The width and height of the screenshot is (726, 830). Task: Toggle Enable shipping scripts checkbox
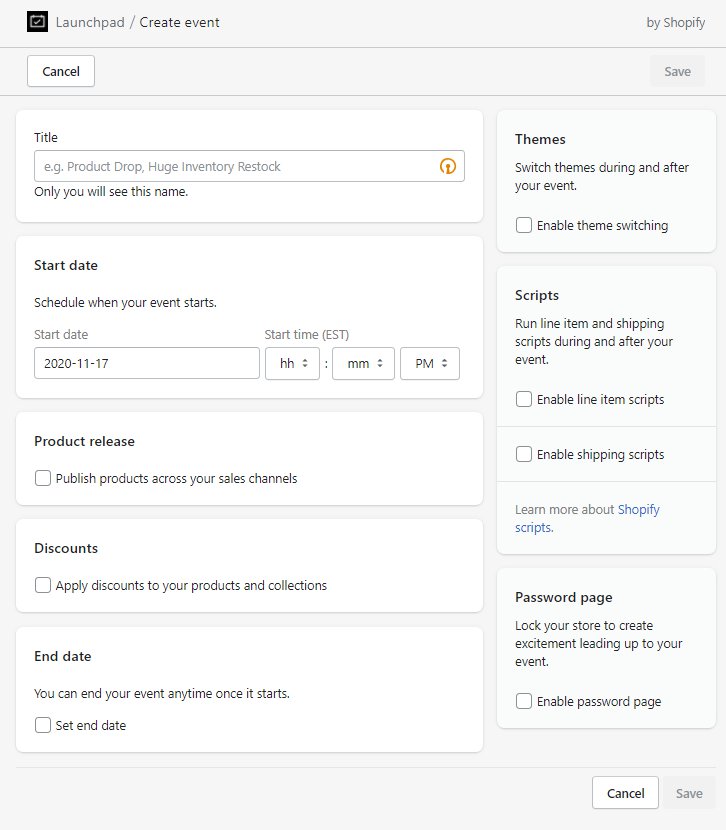coord(524,455)
